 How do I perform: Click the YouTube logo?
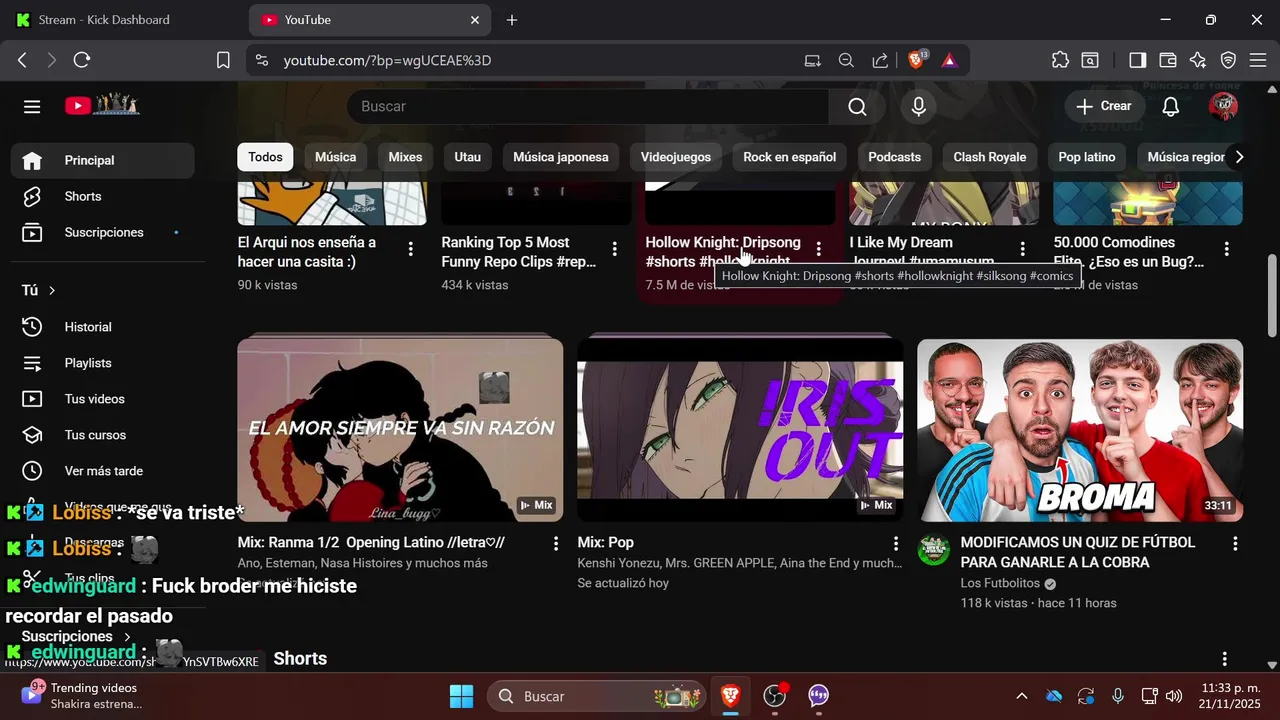102,105
